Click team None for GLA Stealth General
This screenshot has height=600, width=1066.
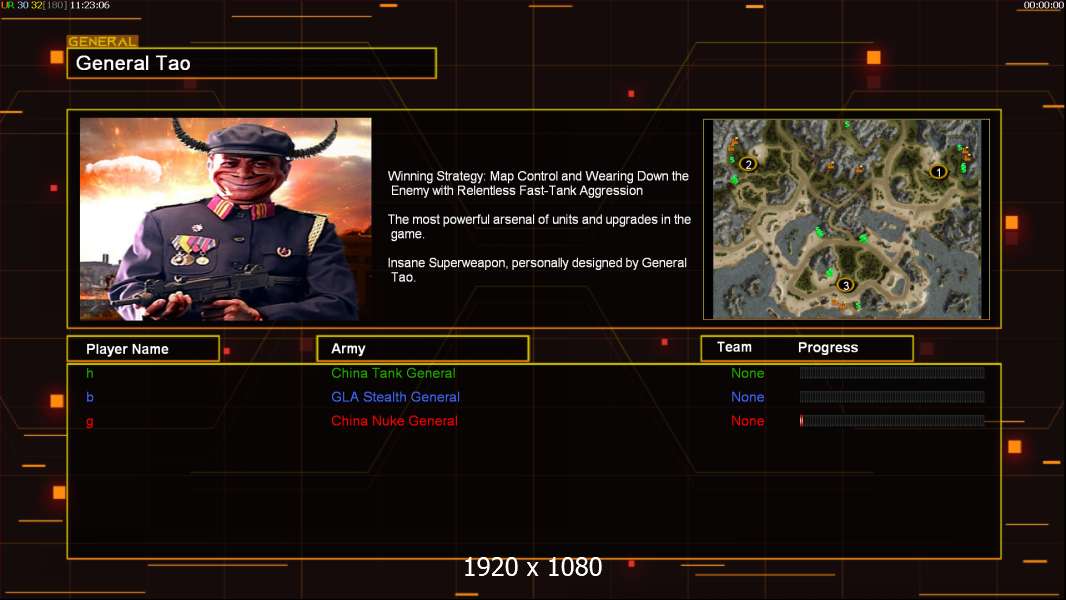click(x=747, y=397)
